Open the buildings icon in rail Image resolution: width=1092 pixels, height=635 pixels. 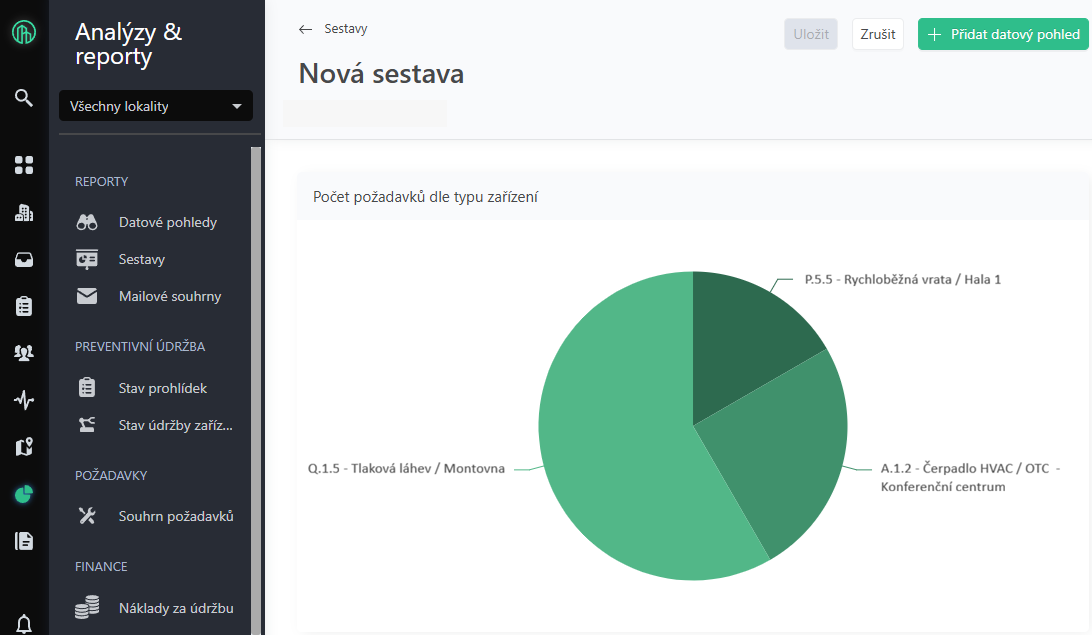(24, 212)
